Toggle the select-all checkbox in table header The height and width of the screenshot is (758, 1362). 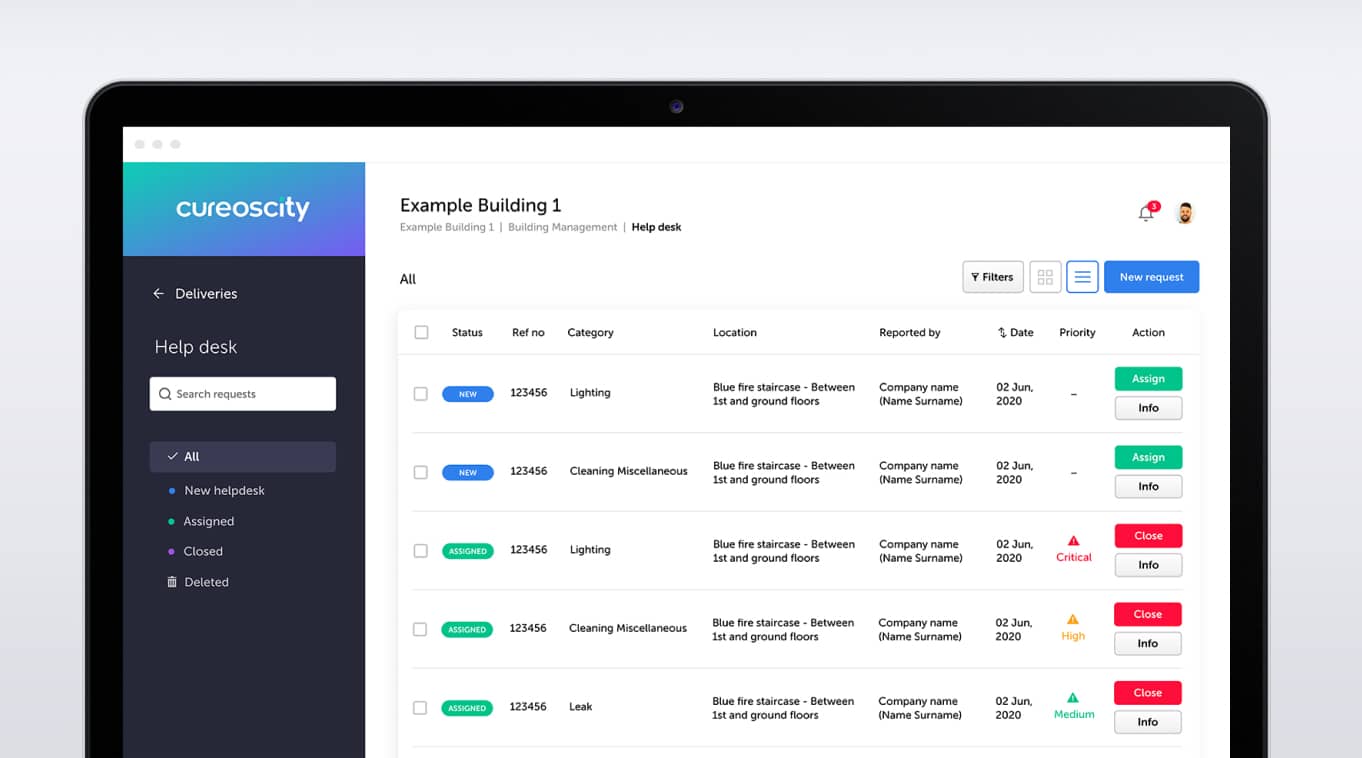[421, 333]
